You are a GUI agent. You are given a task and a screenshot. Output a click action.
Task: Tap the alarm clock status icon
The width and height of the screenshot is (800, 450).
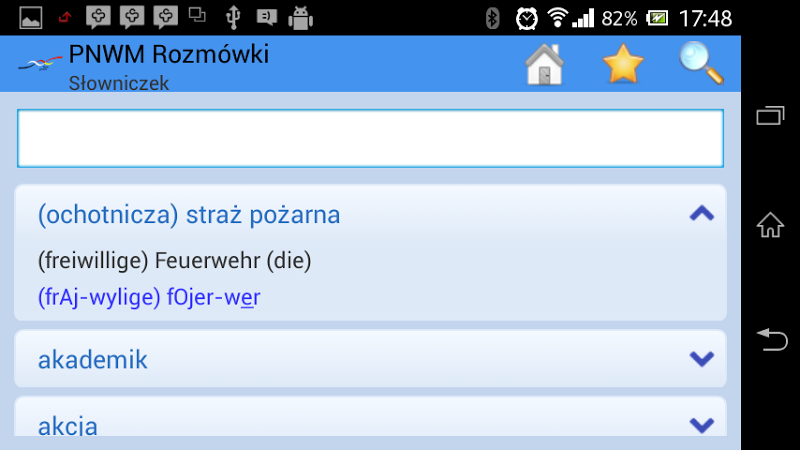tap(527, 19)
